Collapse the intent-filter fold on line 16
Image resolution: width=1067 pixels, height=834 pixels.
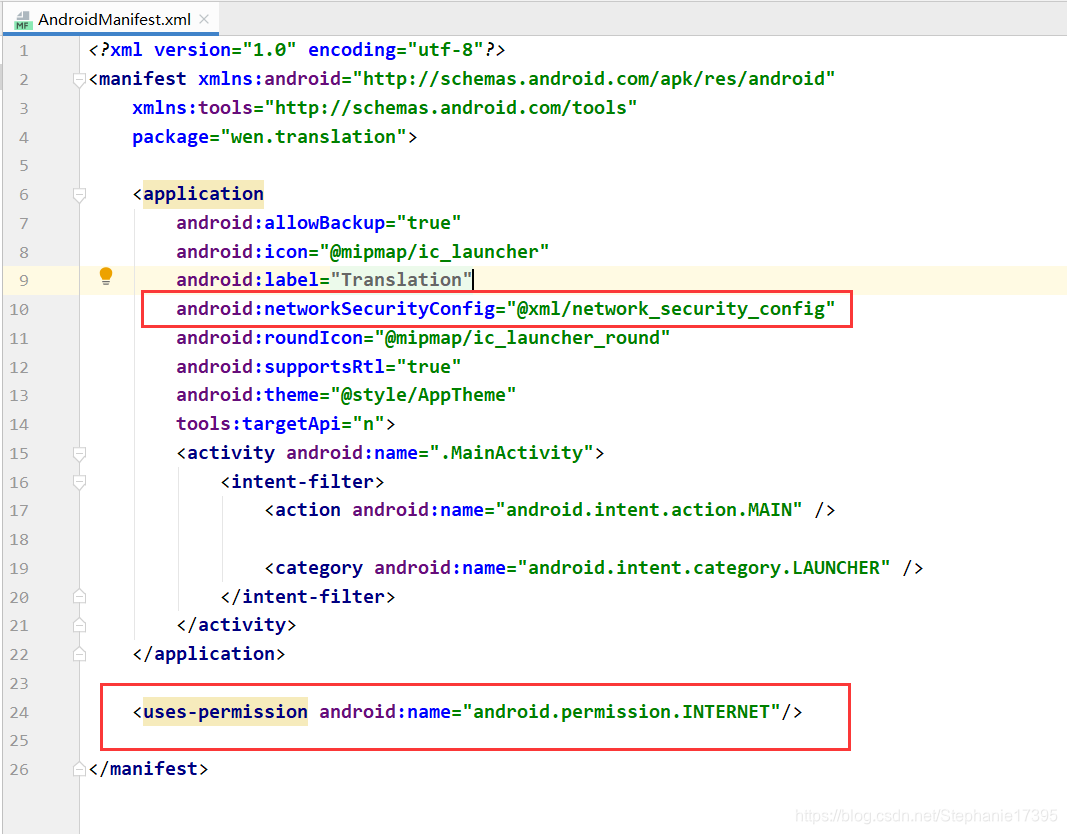pos(79,482)
